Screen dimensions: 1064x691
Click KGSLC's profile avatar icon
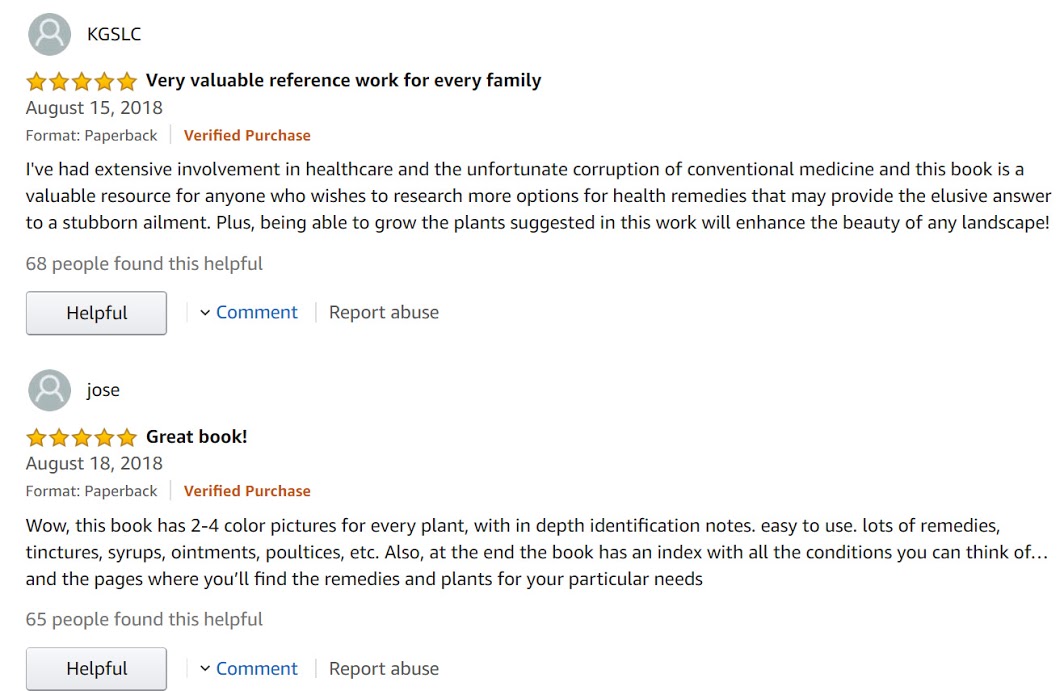50,34
